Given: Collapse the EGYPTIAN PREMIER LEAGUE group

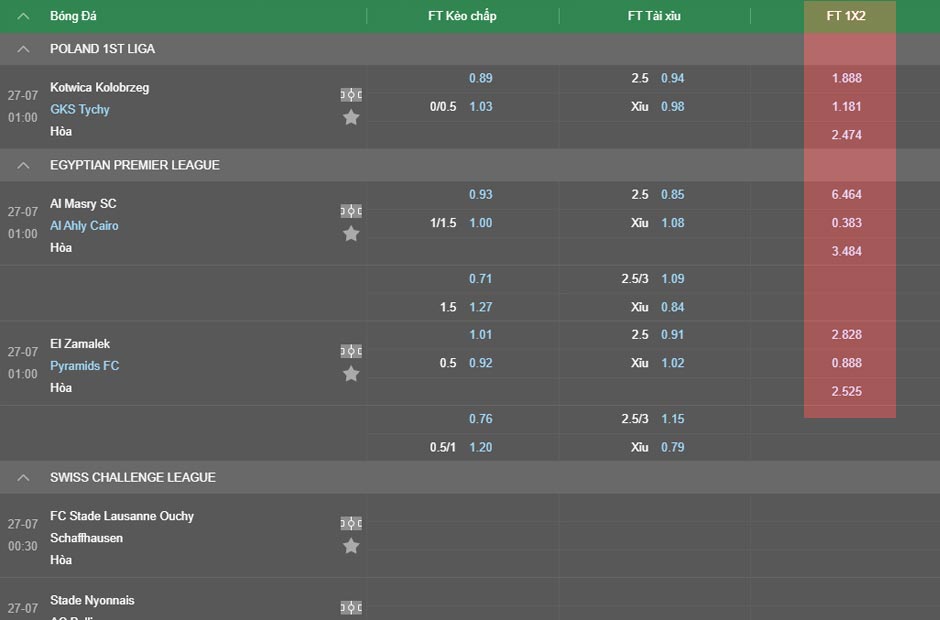Looking at the screenshot, I should [x=23, y=165].
